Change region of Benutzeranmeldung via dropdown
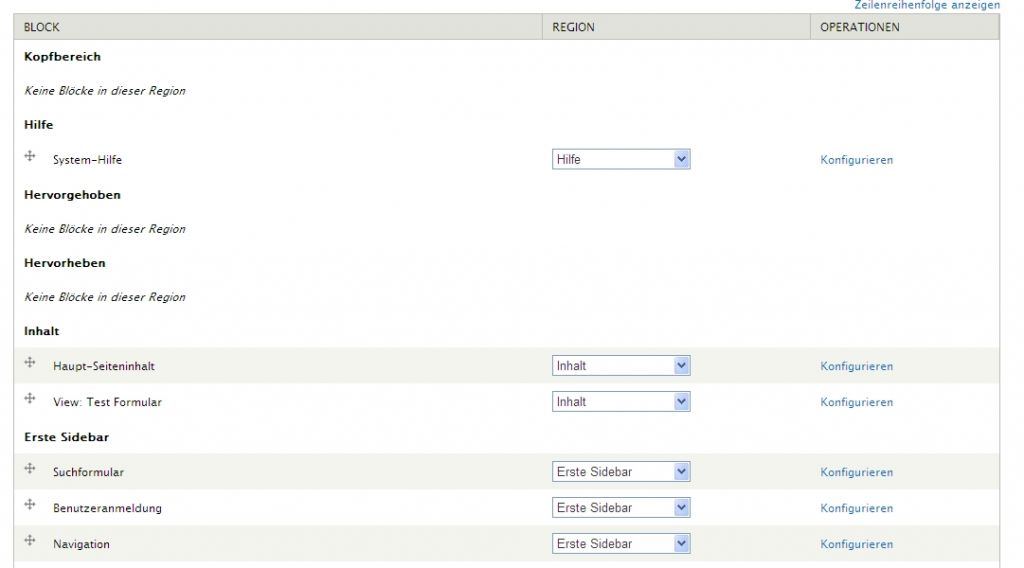 tap(621, 508)
